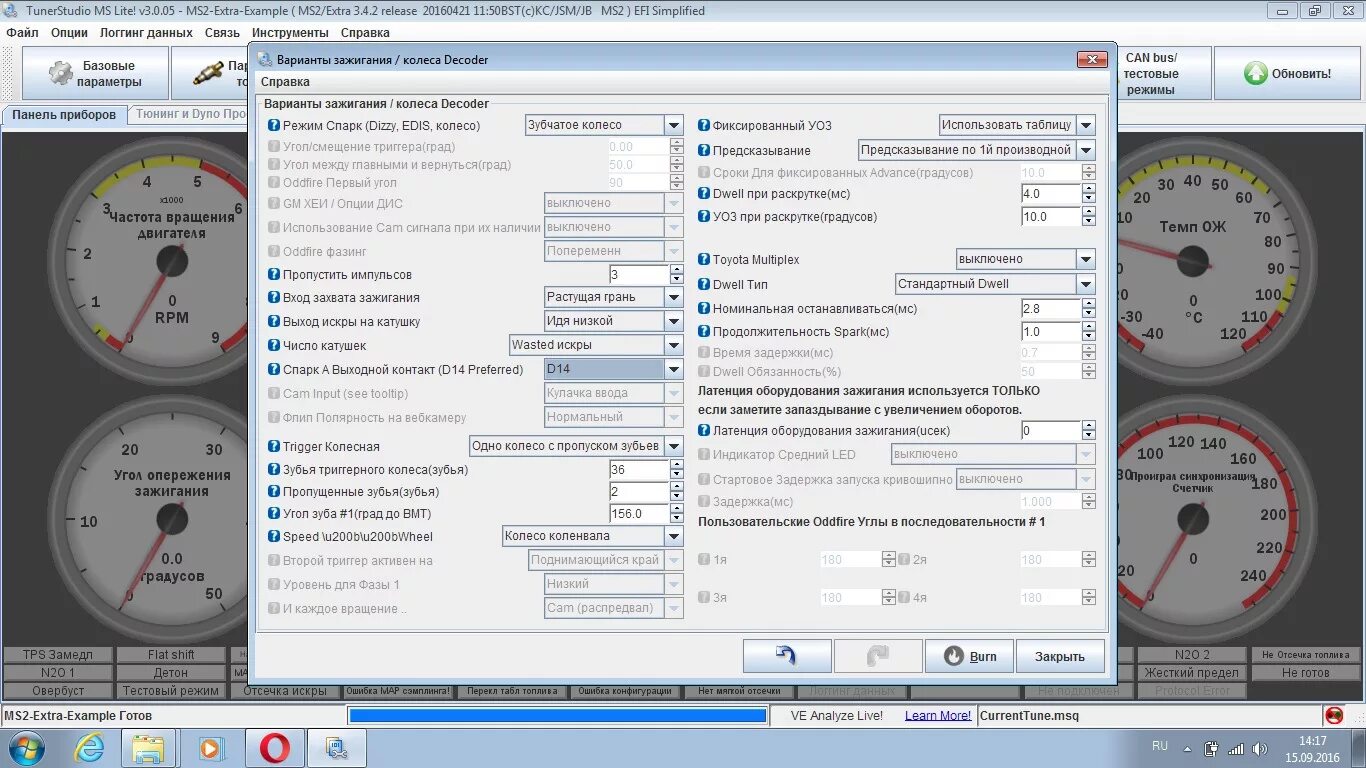
Task: Click the undo arrow button in dialog
Action: 787,656
